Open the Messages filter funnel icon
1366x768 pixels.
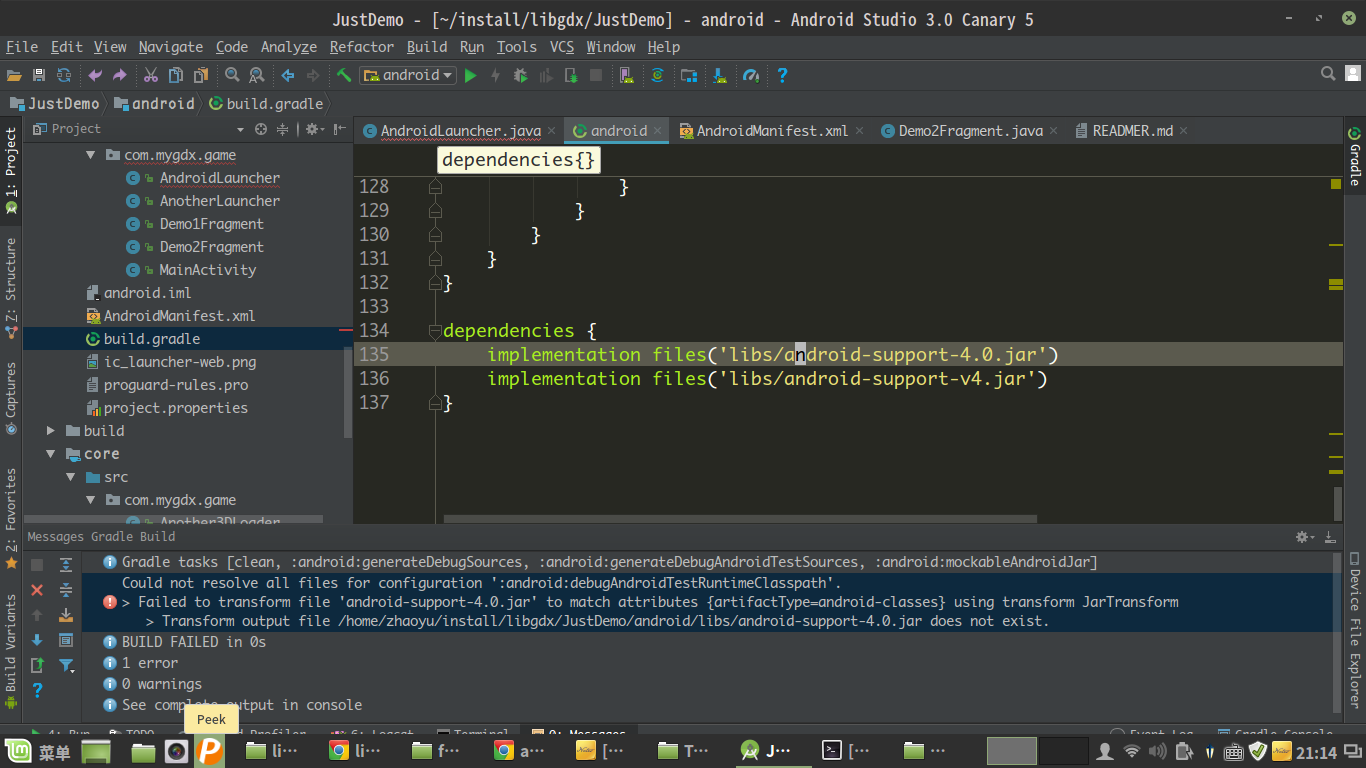click(x=66, y=665)
